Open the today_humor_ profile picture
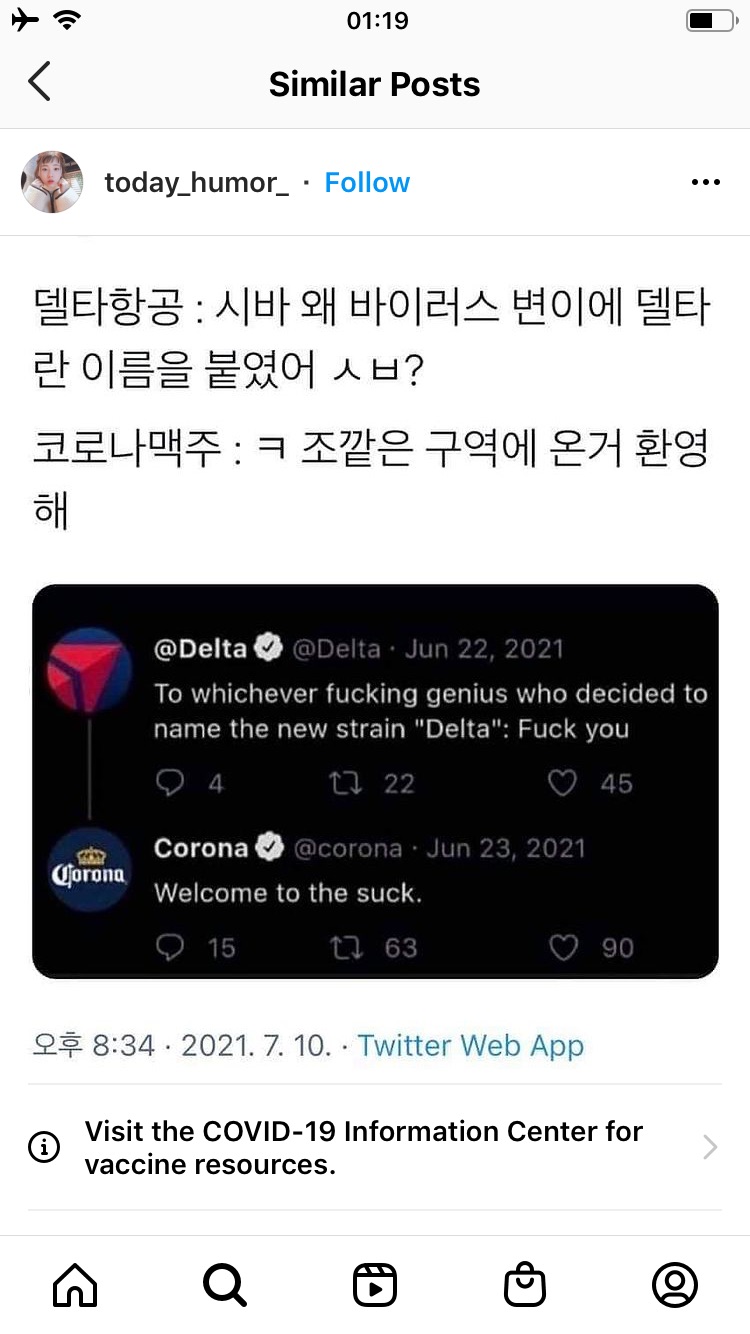Screen dimensions: 750x1334 (x=52, y=182)
